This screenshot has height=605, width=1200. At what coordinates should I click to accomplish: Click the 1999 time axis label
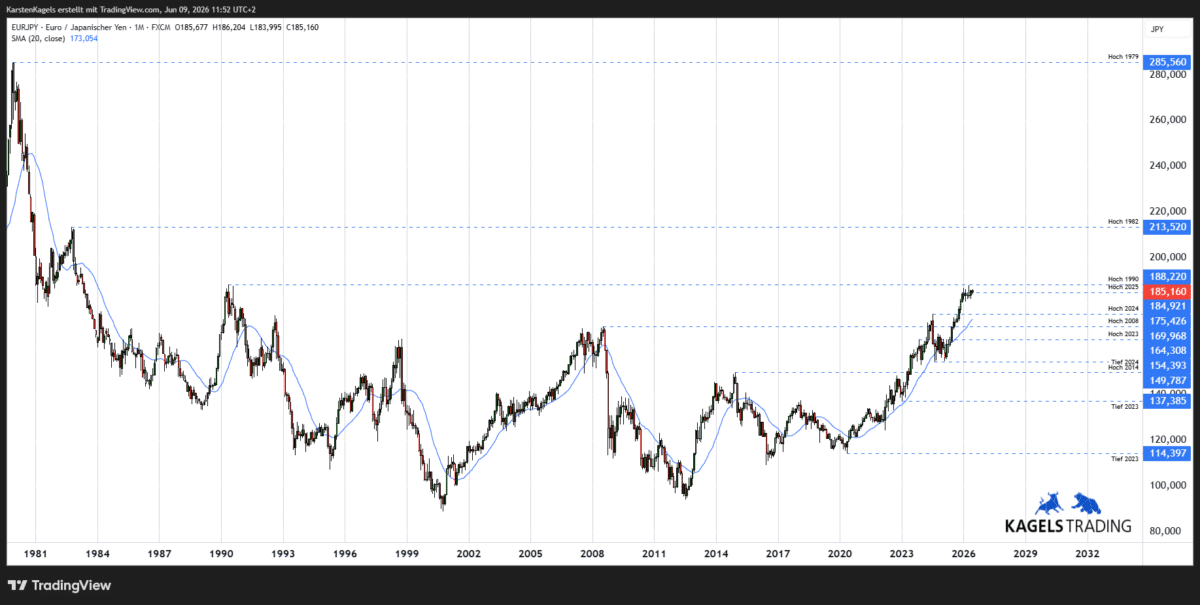point(406,553)
